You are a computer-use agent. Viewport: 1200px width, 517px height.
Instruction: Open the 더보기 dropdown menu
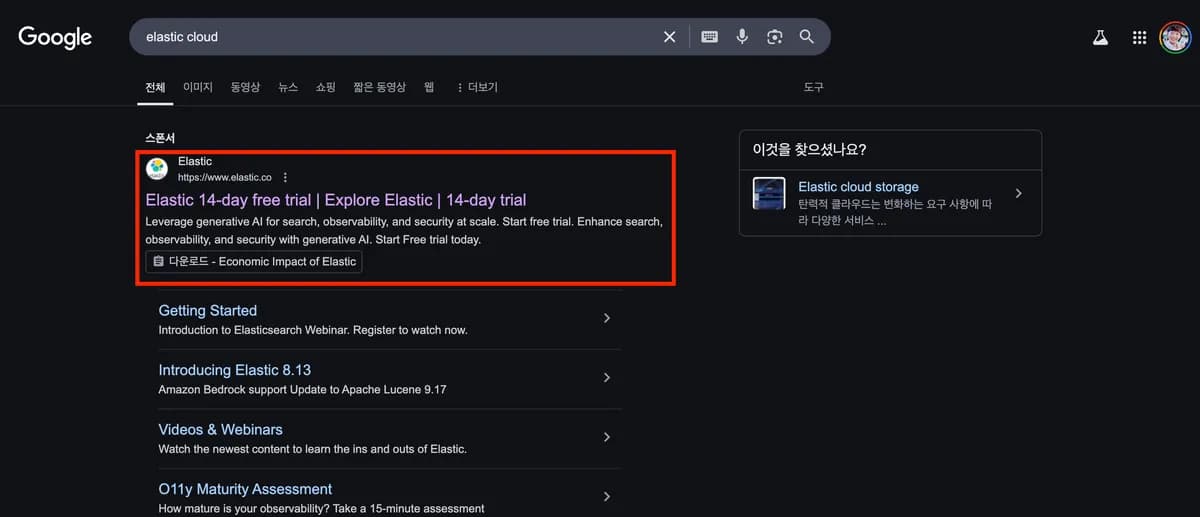tap(477, 88)
